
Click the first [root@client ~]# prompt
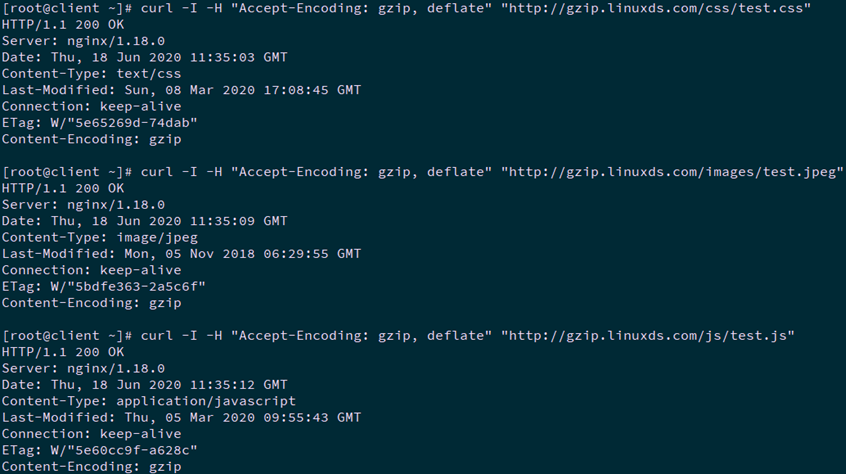[67, 8]
